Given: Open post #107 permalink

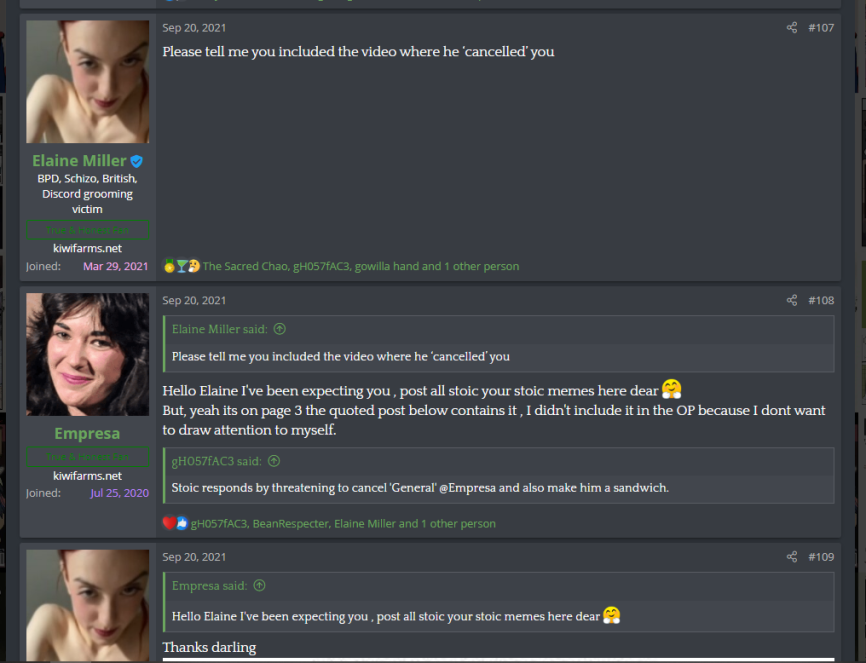Looking at the screenshot, I should pyautogui.click(x=821, y=28).
